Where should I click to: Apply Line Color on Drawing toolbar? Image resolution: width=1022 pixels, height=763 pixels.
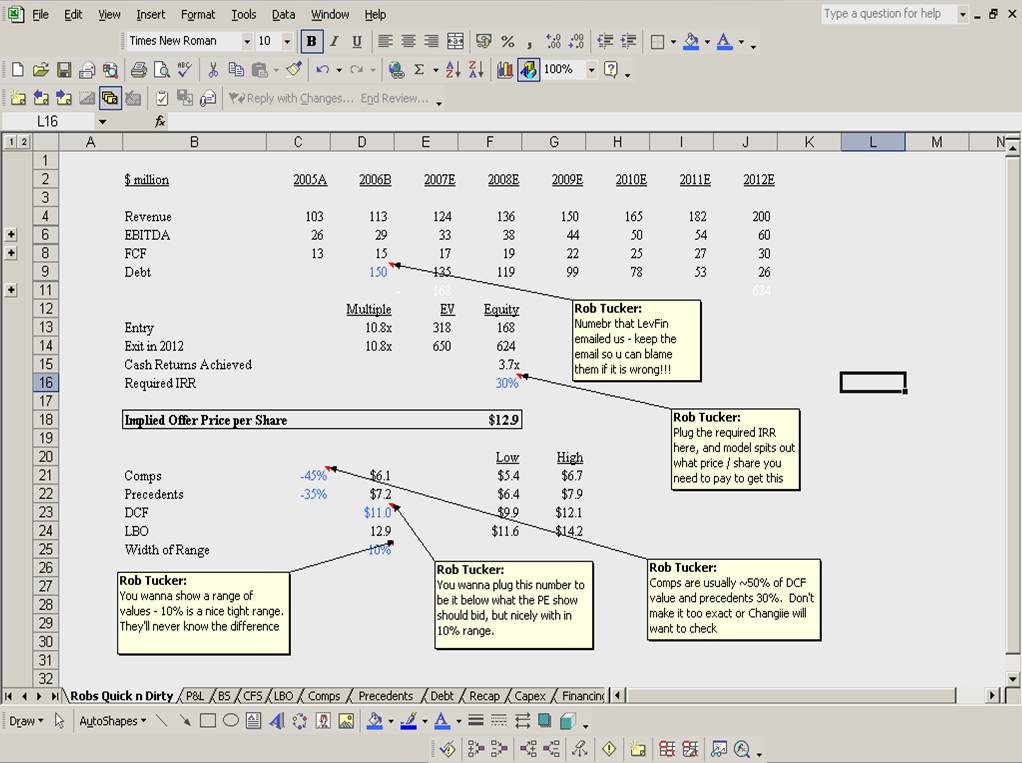click(x=409, y=721)
